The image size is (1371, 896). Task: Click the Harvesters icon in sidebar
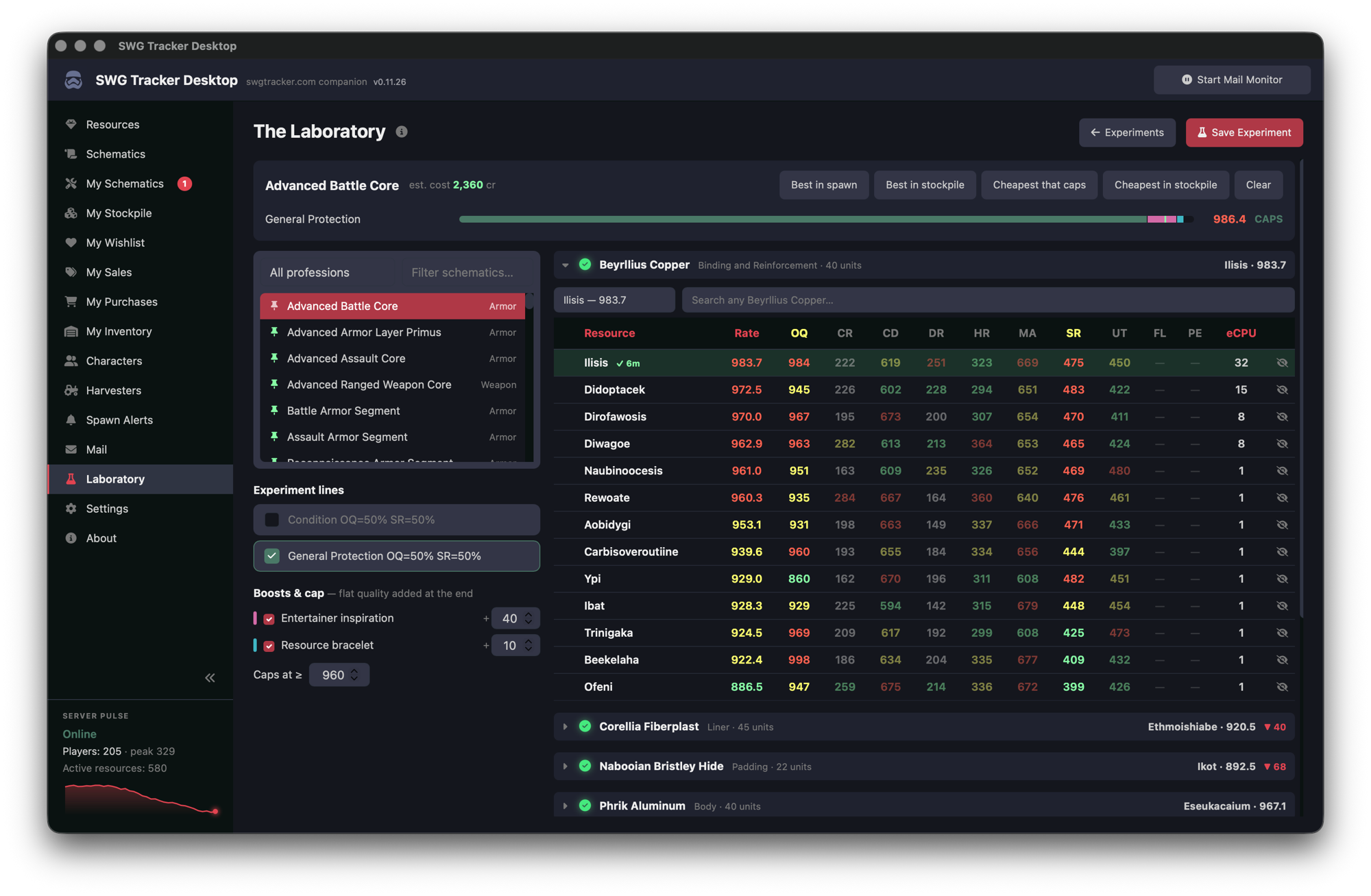(71, 390)
